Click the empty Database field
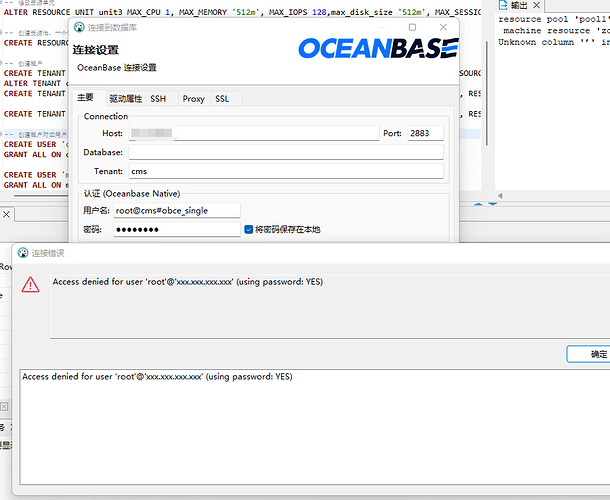 [x=286, y=152]
